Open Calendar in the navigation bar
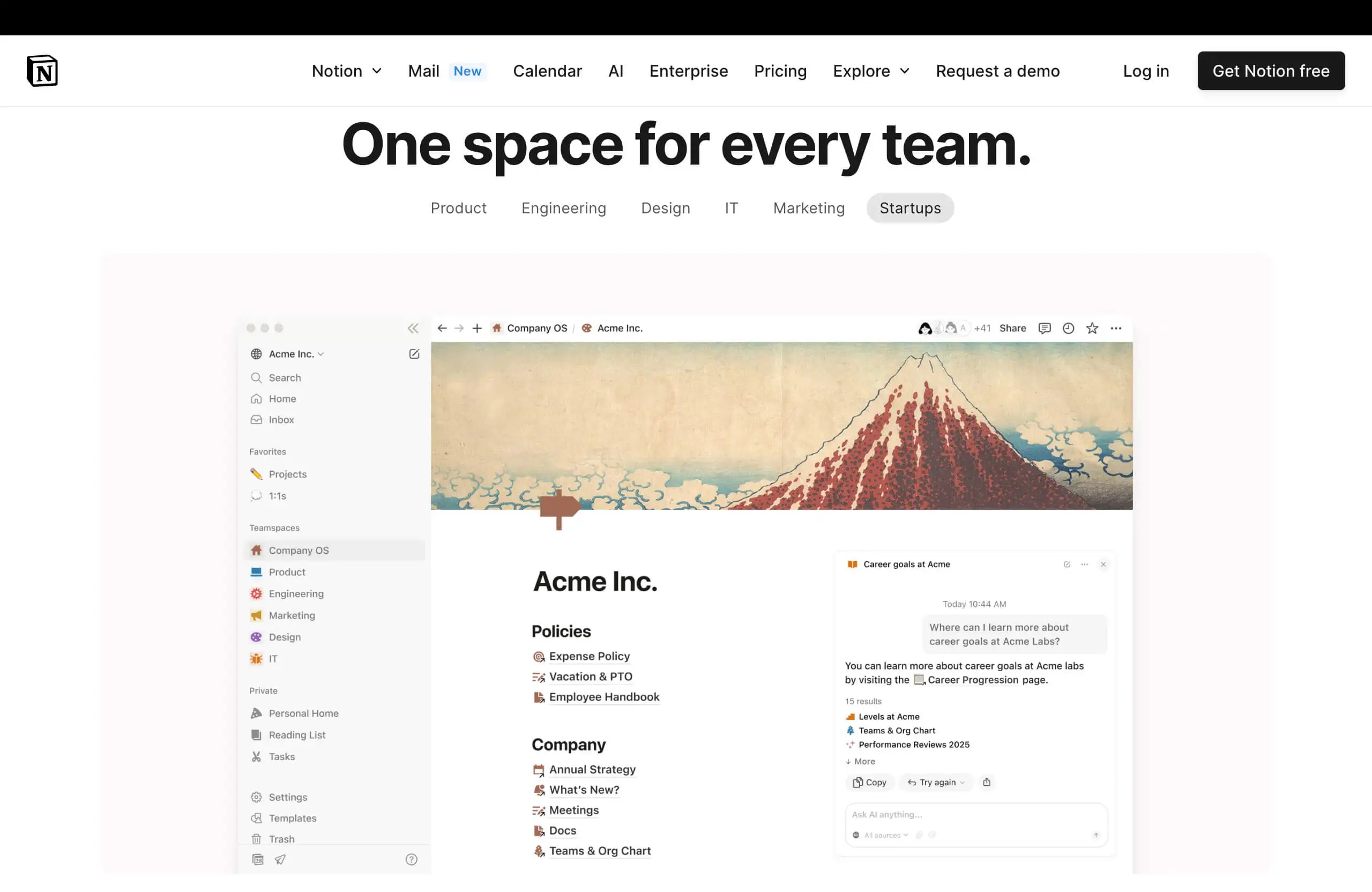This screenshot has height=892, width=1372. point(547,71)
